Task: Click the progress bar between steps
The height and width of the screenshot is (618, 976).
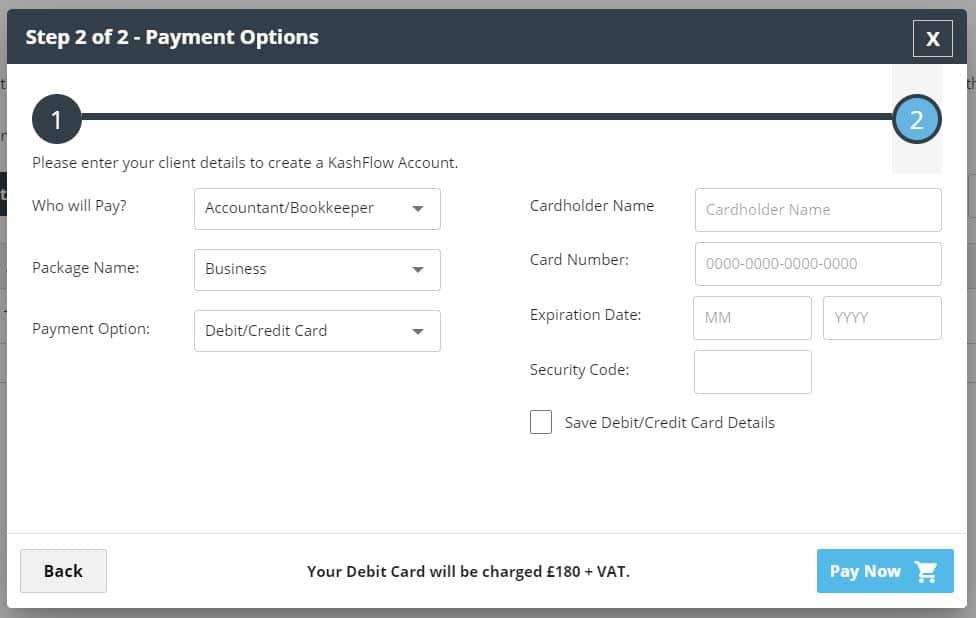Action: [x=486, y=117]
